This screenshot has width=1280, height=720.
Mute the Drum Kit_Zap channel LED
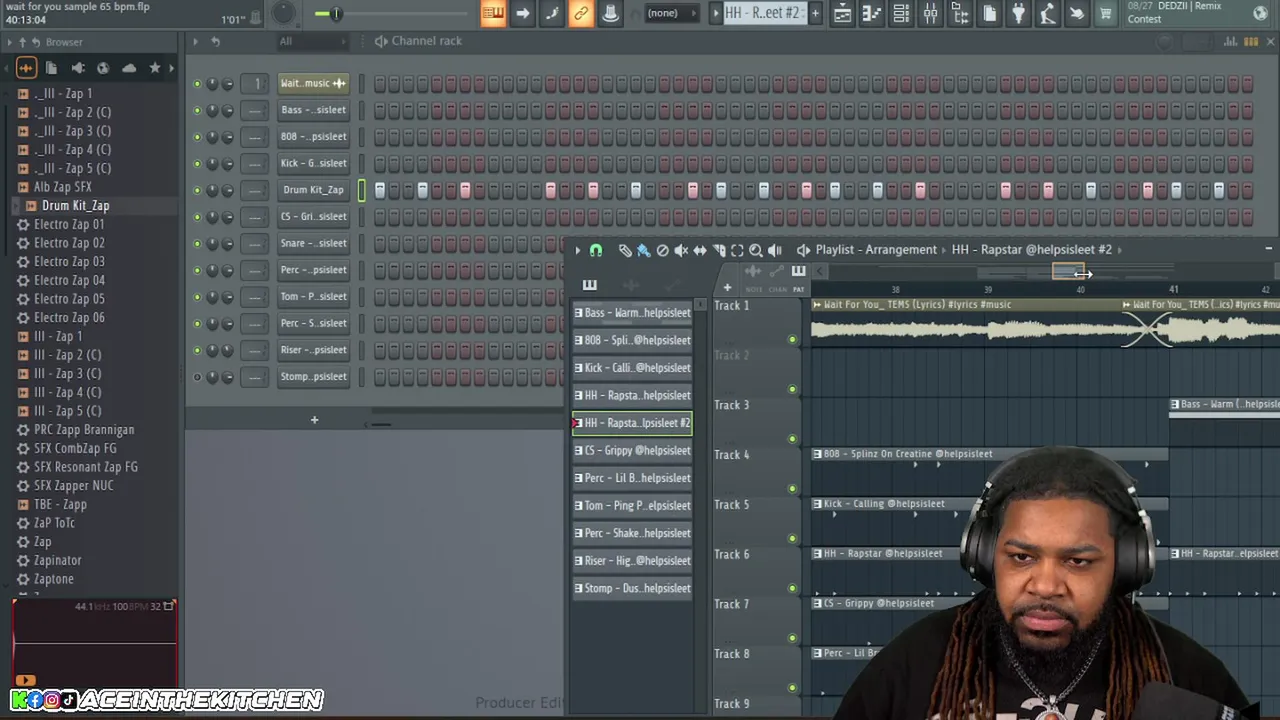[197, 190]
